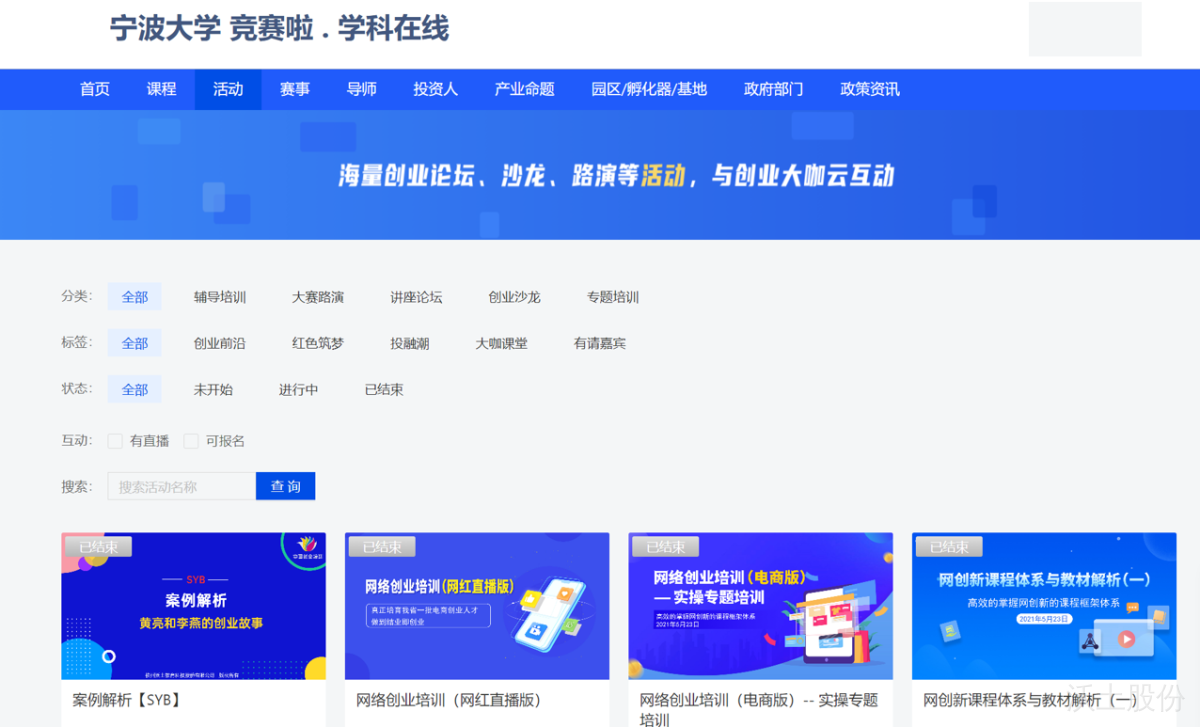The height and width of the screenshot is (727, 1200).
Task: Open the 网络创业培训 网红直播版 thumbnail
Action: 477,606
